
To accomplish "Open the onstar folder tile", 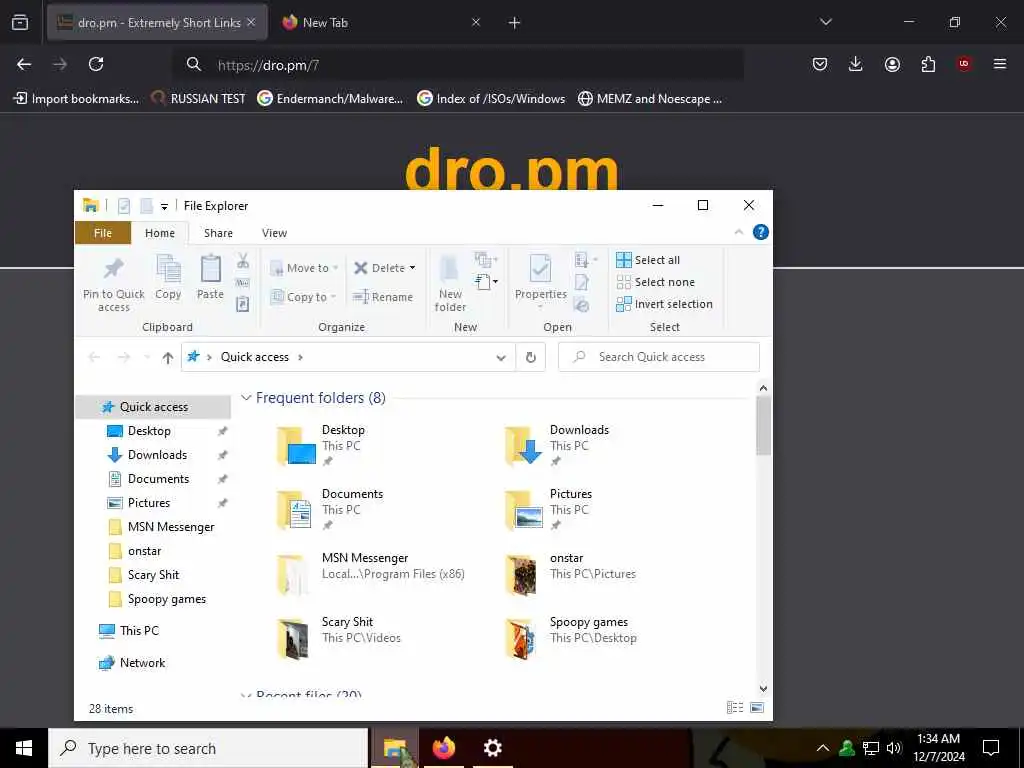I will coord(570,573).
